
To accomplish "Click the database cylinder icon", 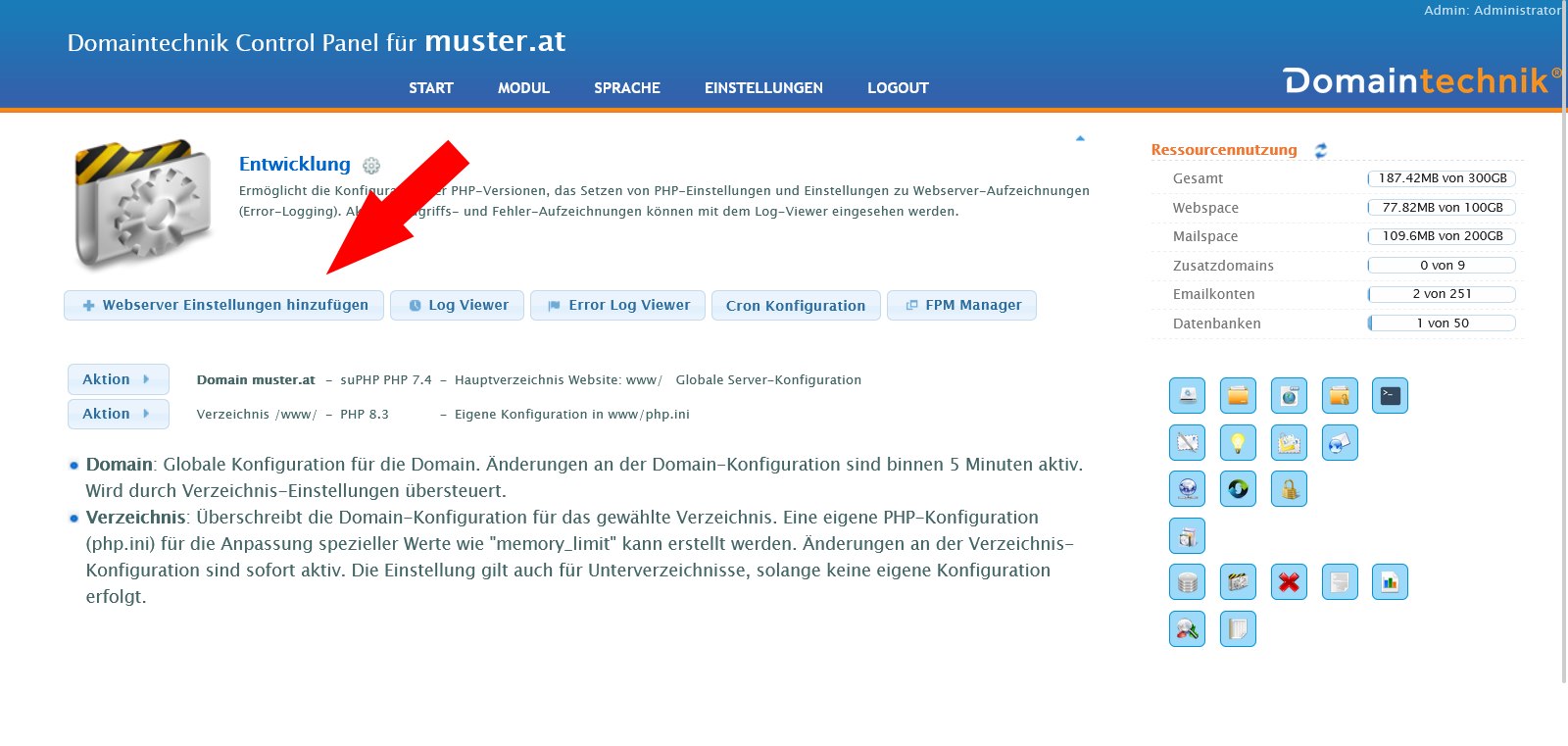I will [1187, 582].
